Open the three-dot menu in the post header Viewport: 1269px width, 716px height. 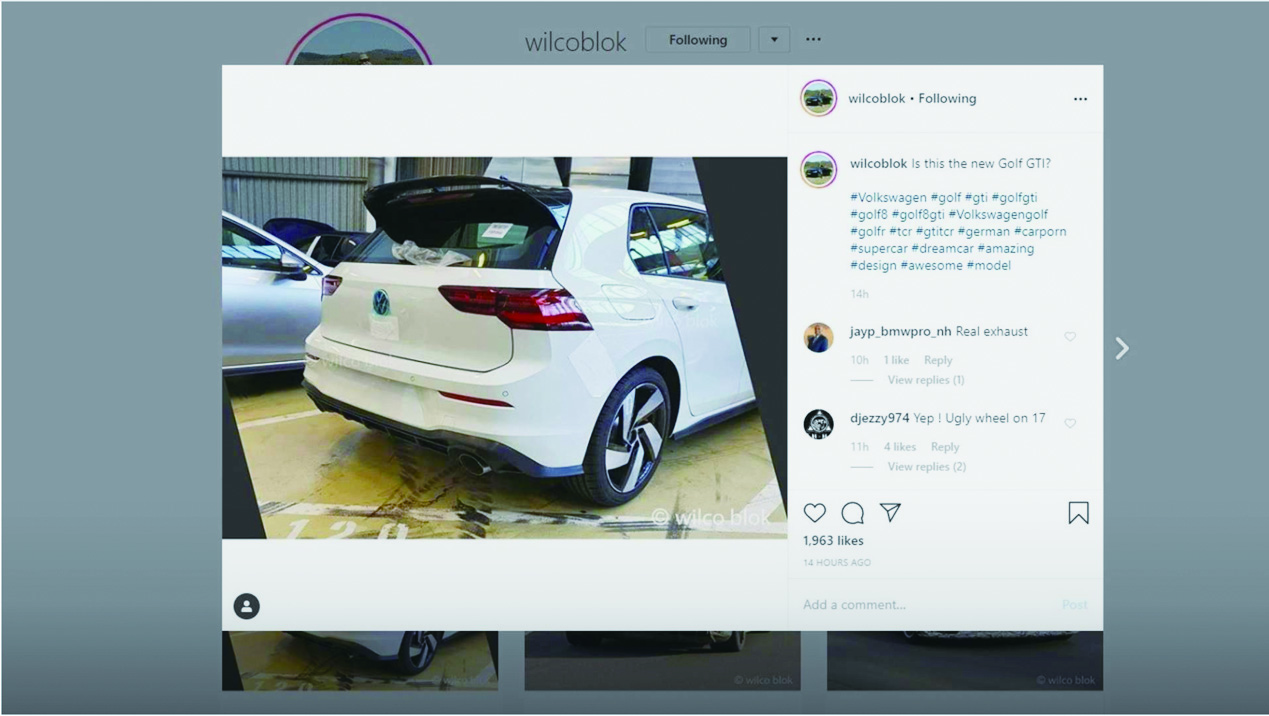(1080, 99)
